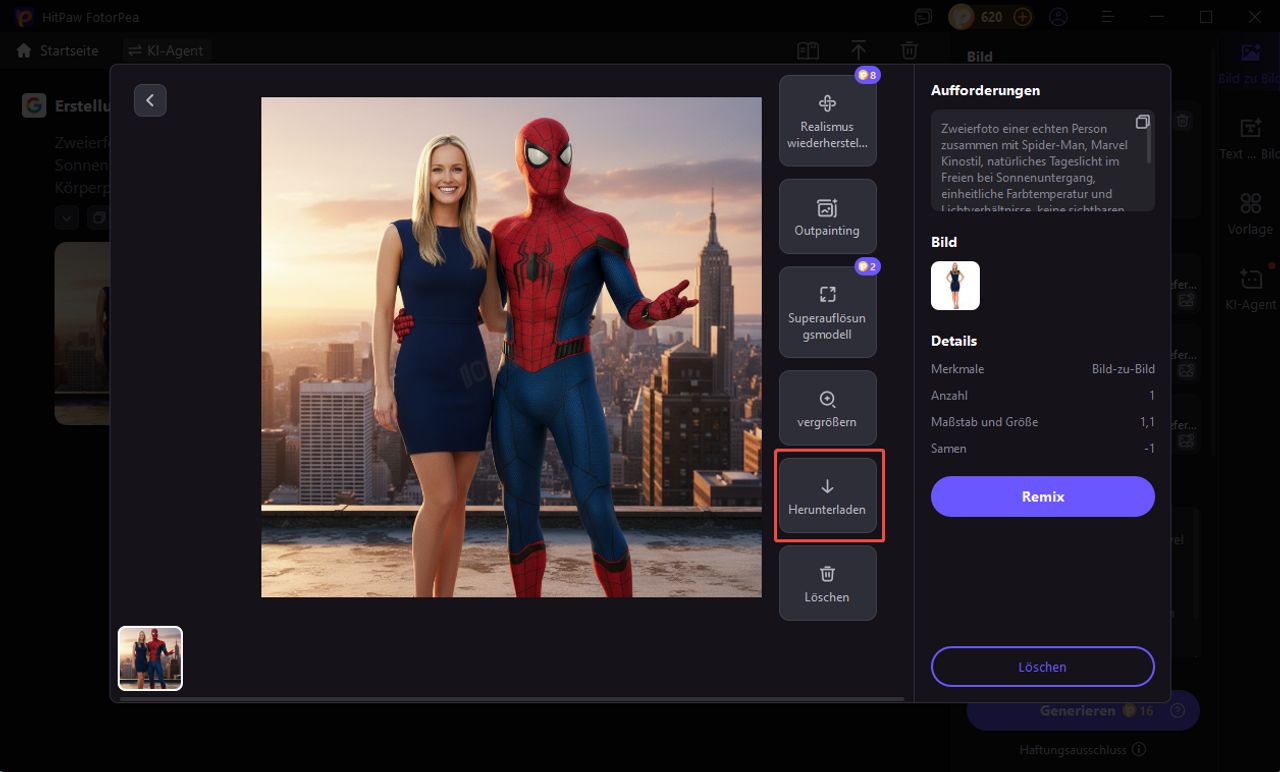Select the generated image thumbnail in the filmstrip

coord(150,658)
